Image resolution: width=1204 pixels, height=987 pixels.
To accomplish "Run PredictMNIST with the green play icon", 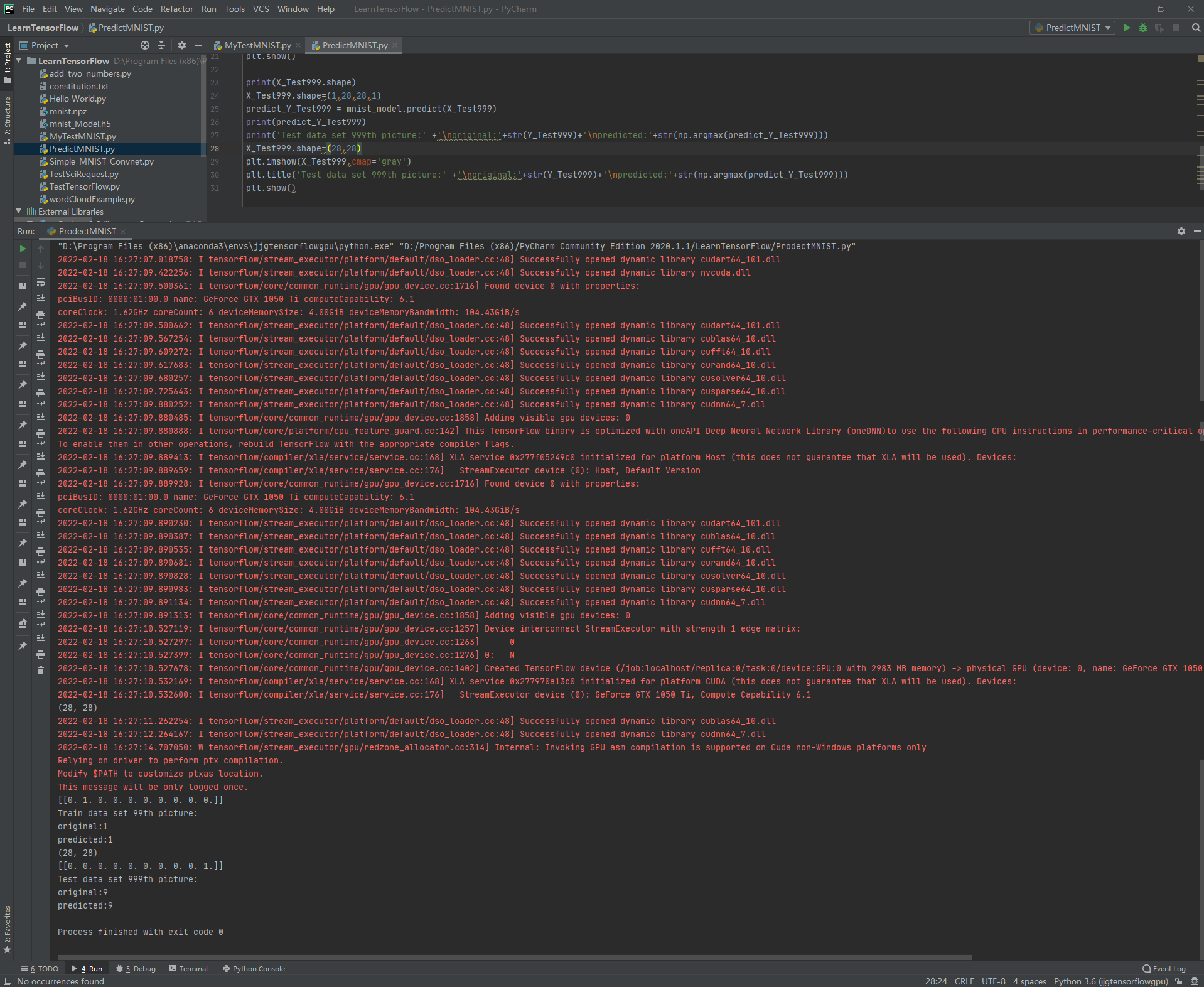I will click(x=1127, y=28).
